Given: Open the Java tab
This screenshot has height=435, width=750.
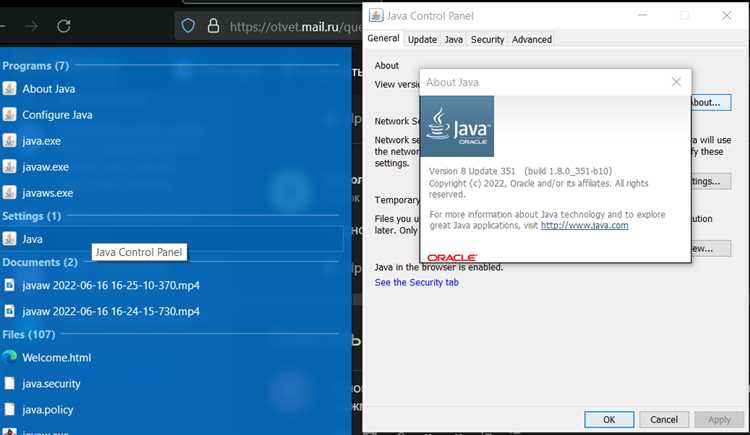Looking at the screenshot, I should click(x=453, y=40).
